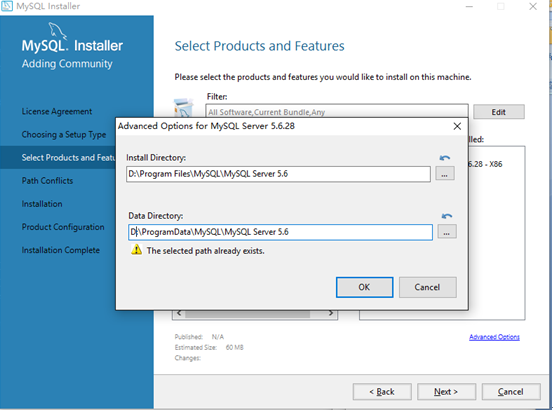Click the MySQL dolphin logo

click(57, 31)
